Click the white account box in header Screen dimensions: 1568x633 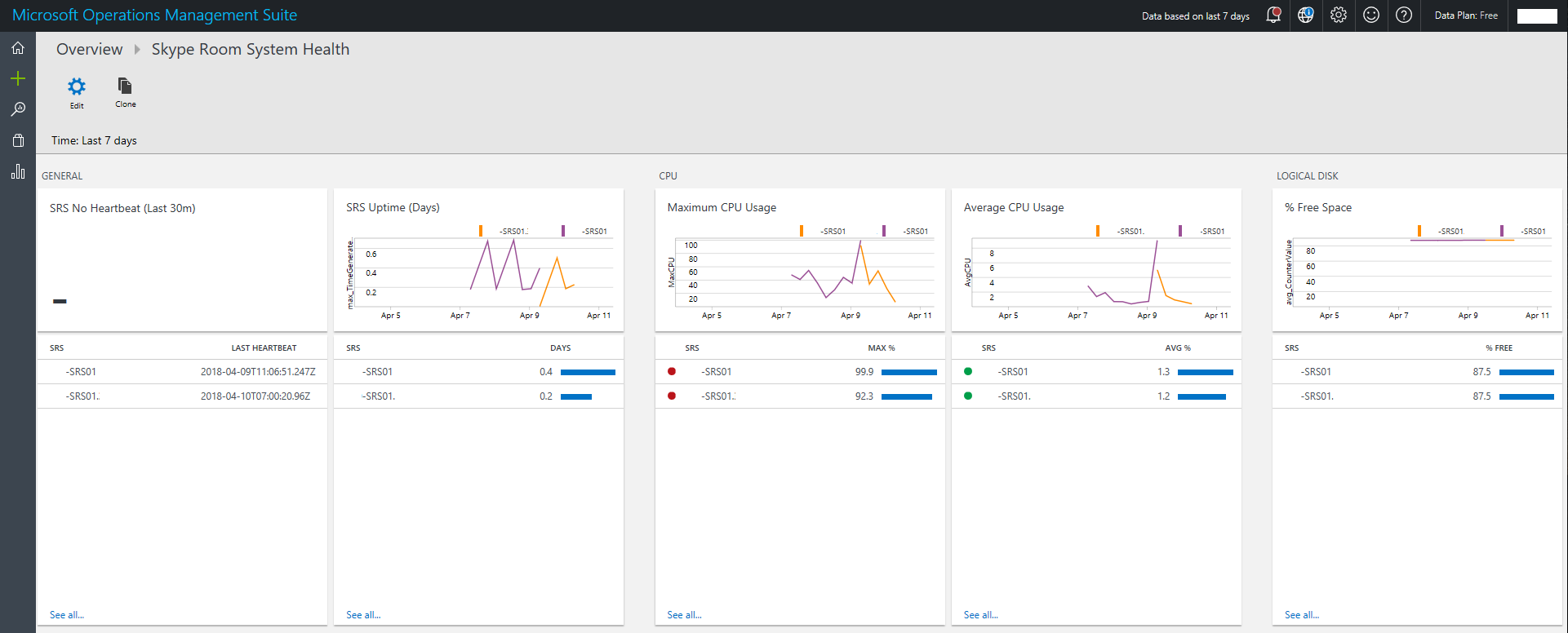[1537, 15]
